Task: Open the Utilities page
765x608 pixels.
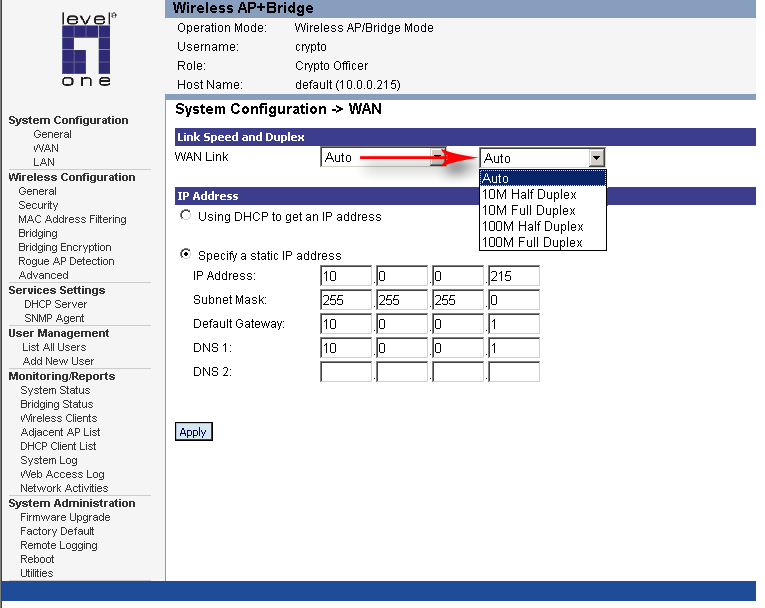Action: coord(37,573)
